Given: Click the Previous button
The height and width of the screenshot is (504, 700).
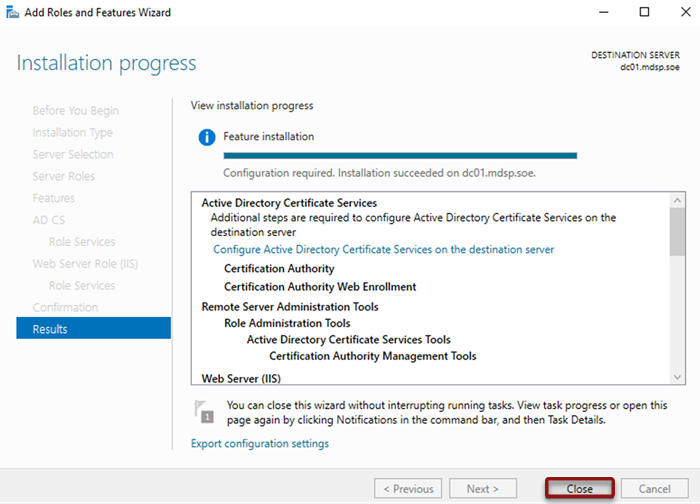Looking at the screenshot, I should click(x=408, y=488).
